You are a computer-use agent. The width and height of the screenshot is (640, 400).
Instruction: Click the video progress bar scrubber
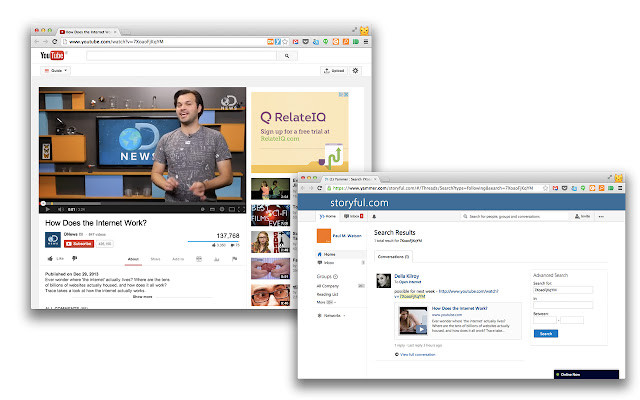tap(43, 203)
